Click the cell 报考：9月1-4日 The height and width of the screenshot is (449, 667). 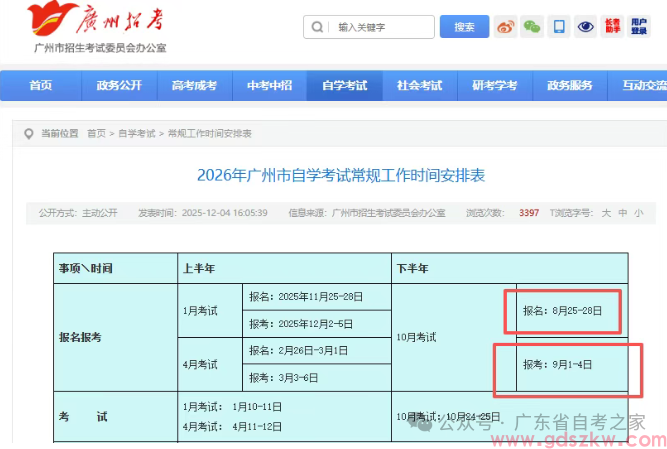point(572,364)
